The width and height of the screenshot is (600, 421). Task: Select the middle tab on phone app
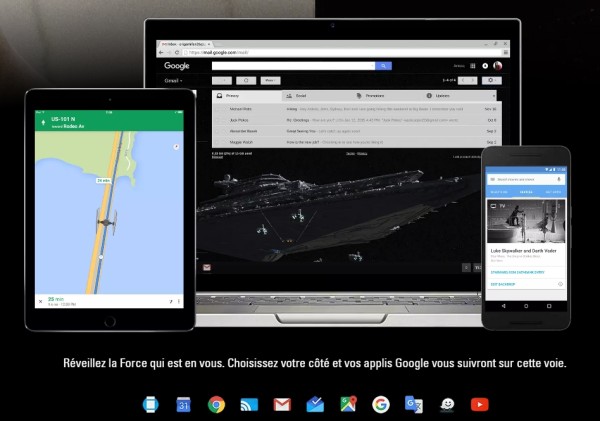click(526, 192)
